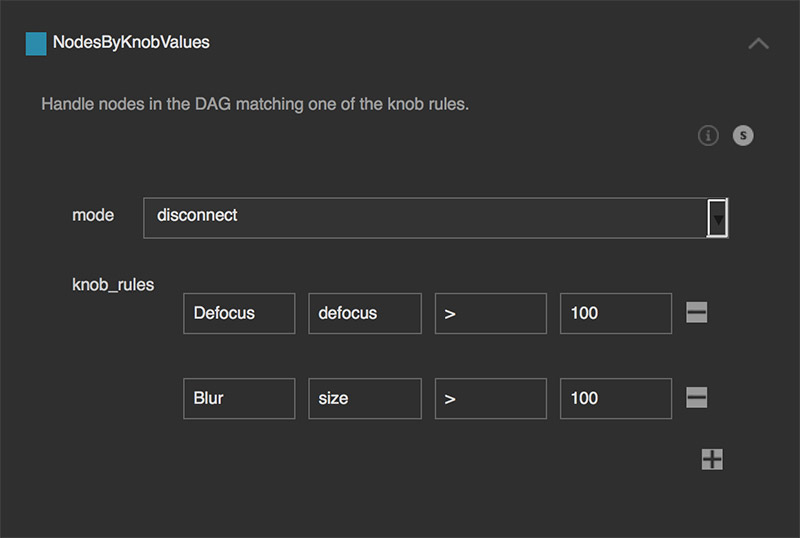Screen dimensions: 800x538
Task: Collapse the NodesByKnobValues panel with the chevron
Action: pos(758,43)
